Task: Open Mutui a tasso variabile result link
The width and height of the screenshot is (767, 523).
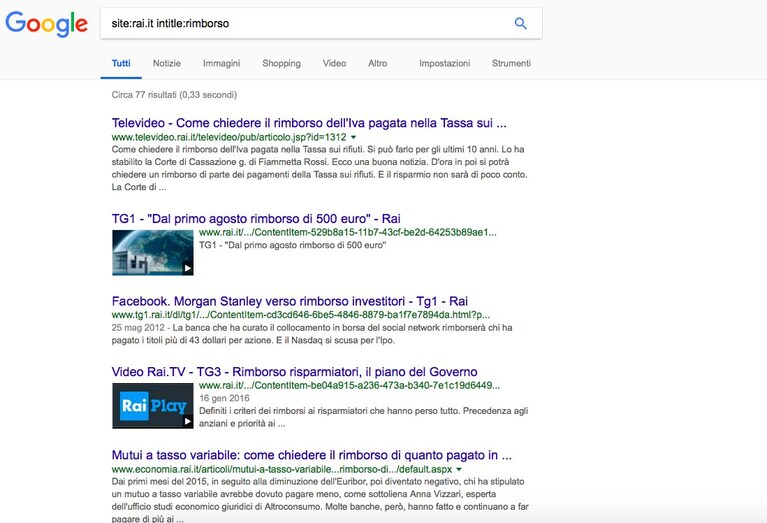Action: coord(312,455)
